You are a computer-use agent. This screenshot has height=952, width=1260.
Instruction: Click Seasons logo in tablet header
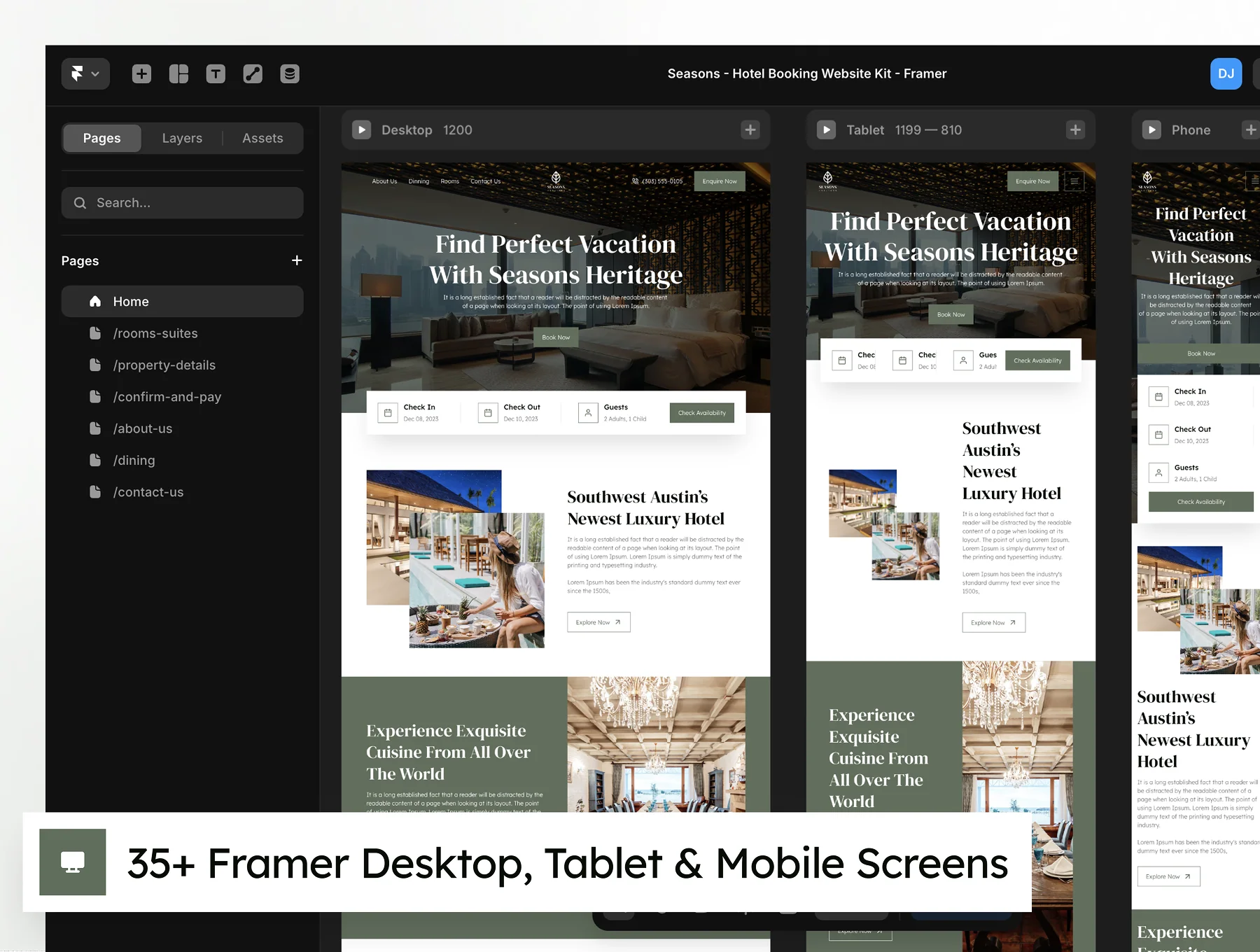827,181
